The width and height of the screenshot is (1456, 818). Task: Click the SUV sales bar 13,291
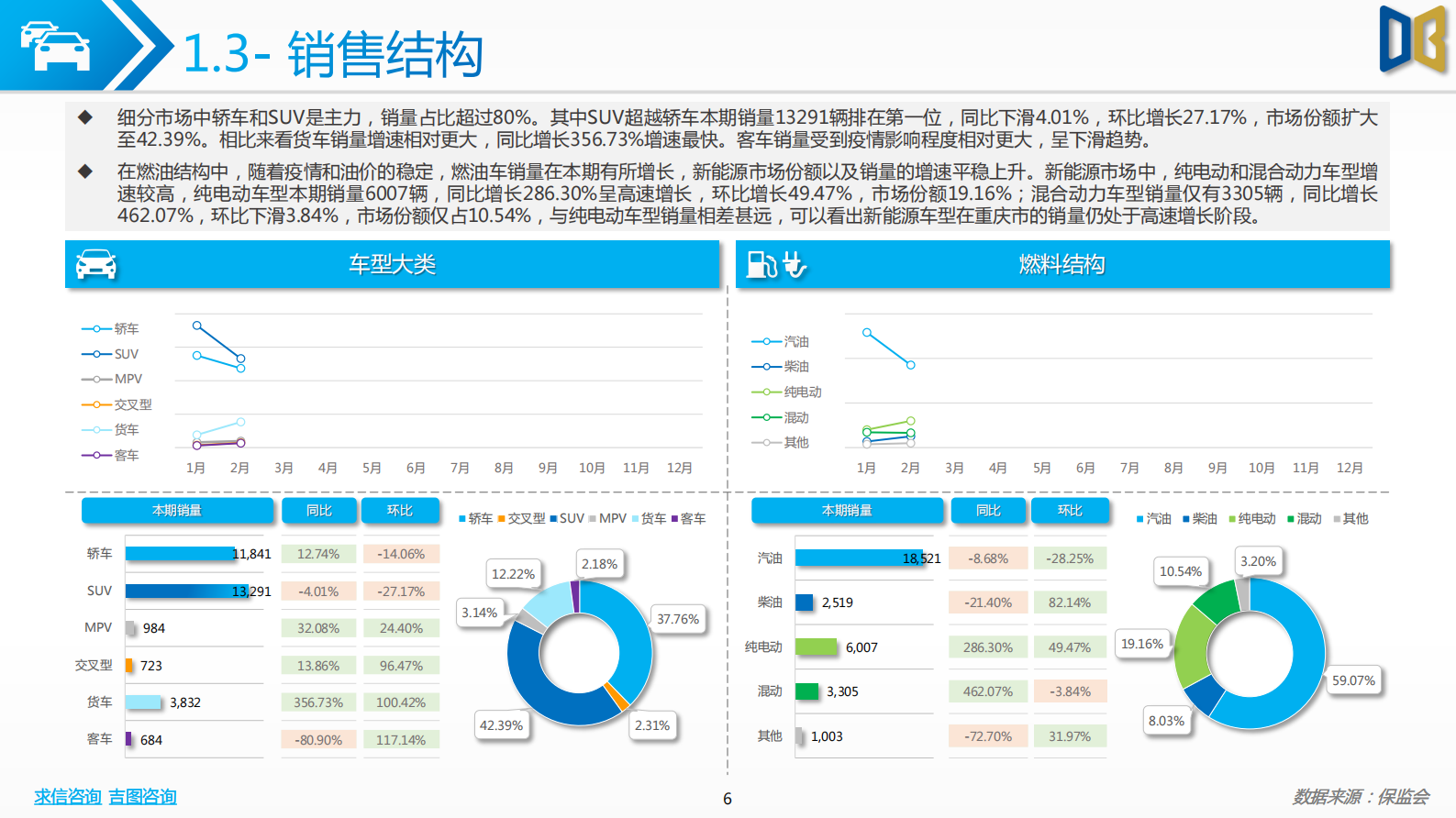tap(186, 591)
